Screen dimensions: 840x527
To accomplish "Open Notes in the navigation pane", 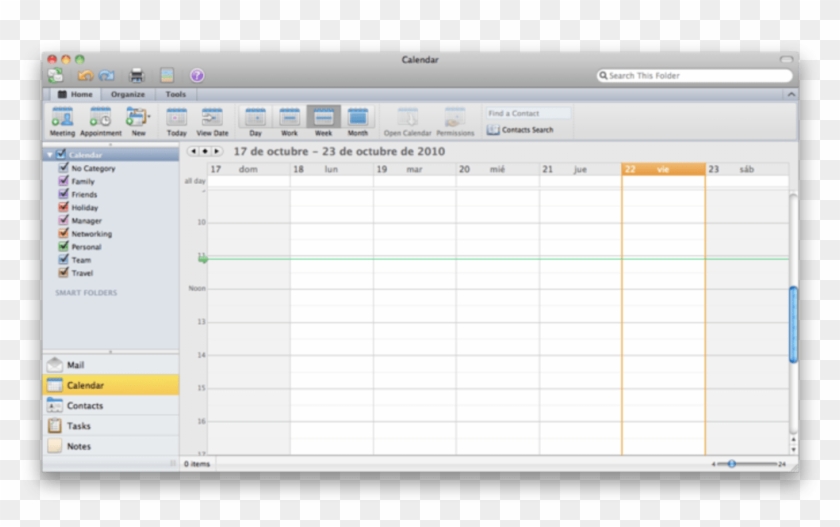I will [111, 446].
